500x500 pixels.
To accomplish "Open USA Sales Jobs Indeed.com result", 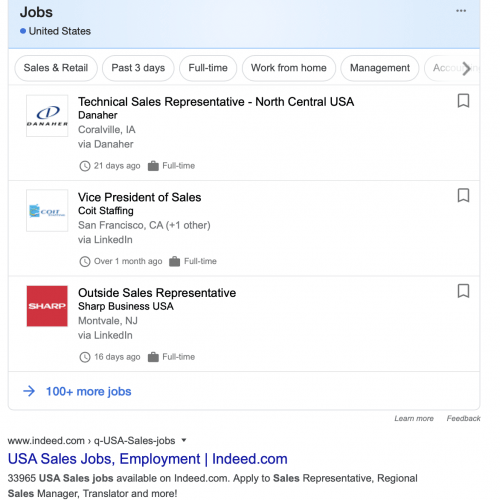I will tap(148, 459).
